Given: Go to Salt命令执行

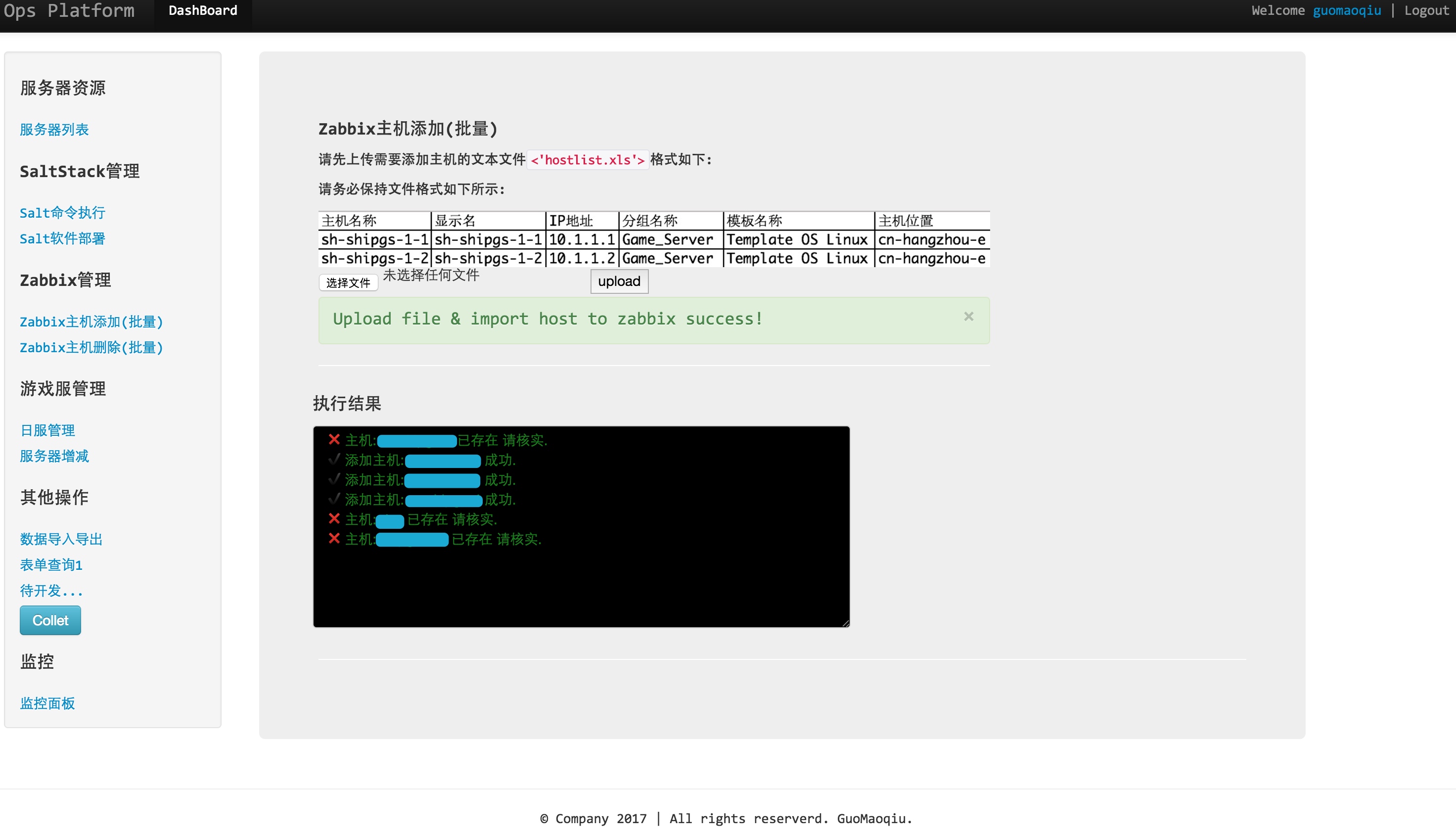Looking at the screenshot, I should click(x=62, y=212).
